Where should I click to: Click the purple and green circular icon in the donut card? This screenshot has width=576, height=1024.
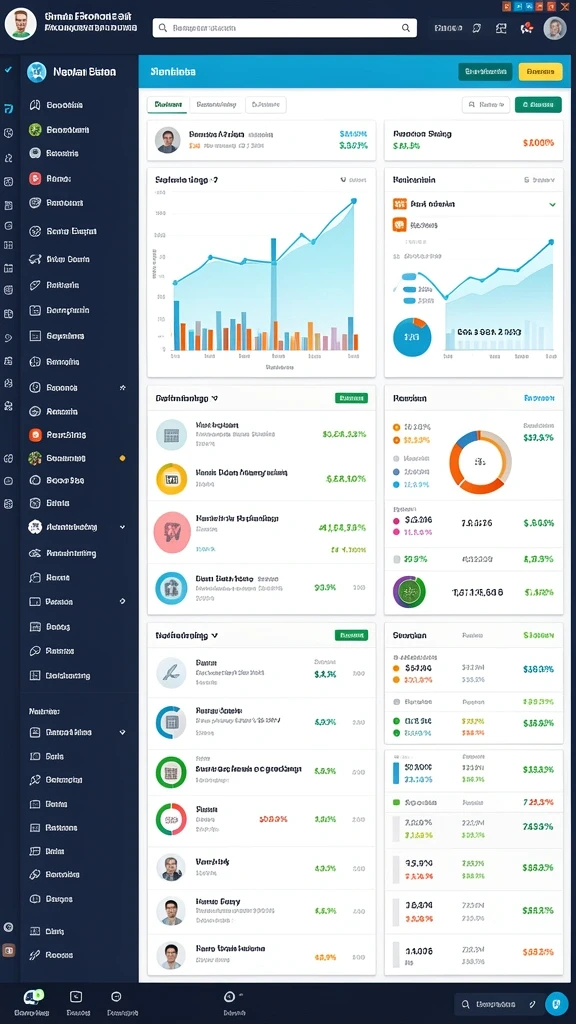(x=409, y=592)
